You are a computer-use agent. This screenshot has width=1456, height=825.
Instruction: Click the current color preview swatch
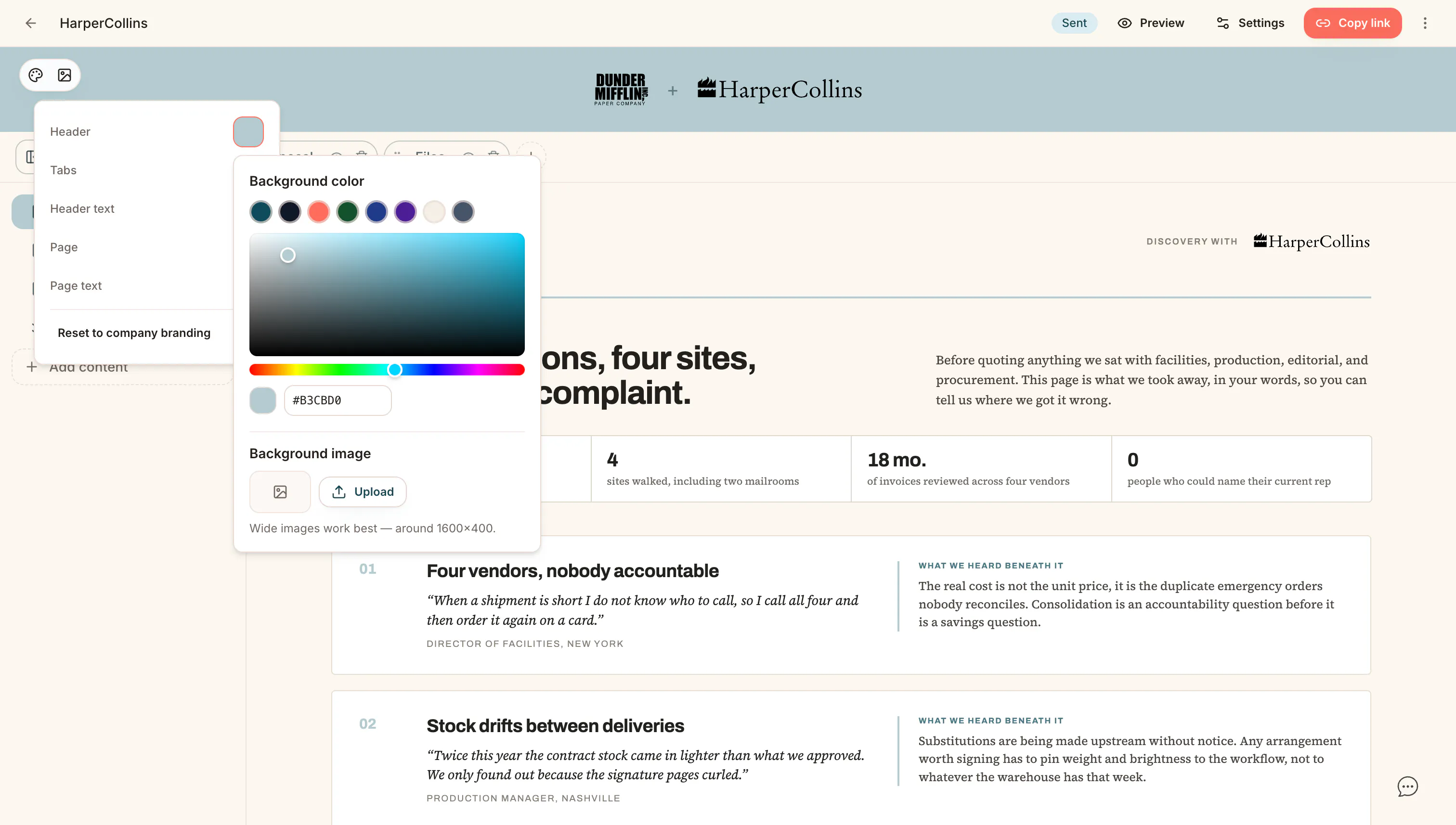click(x=263, y=400)
